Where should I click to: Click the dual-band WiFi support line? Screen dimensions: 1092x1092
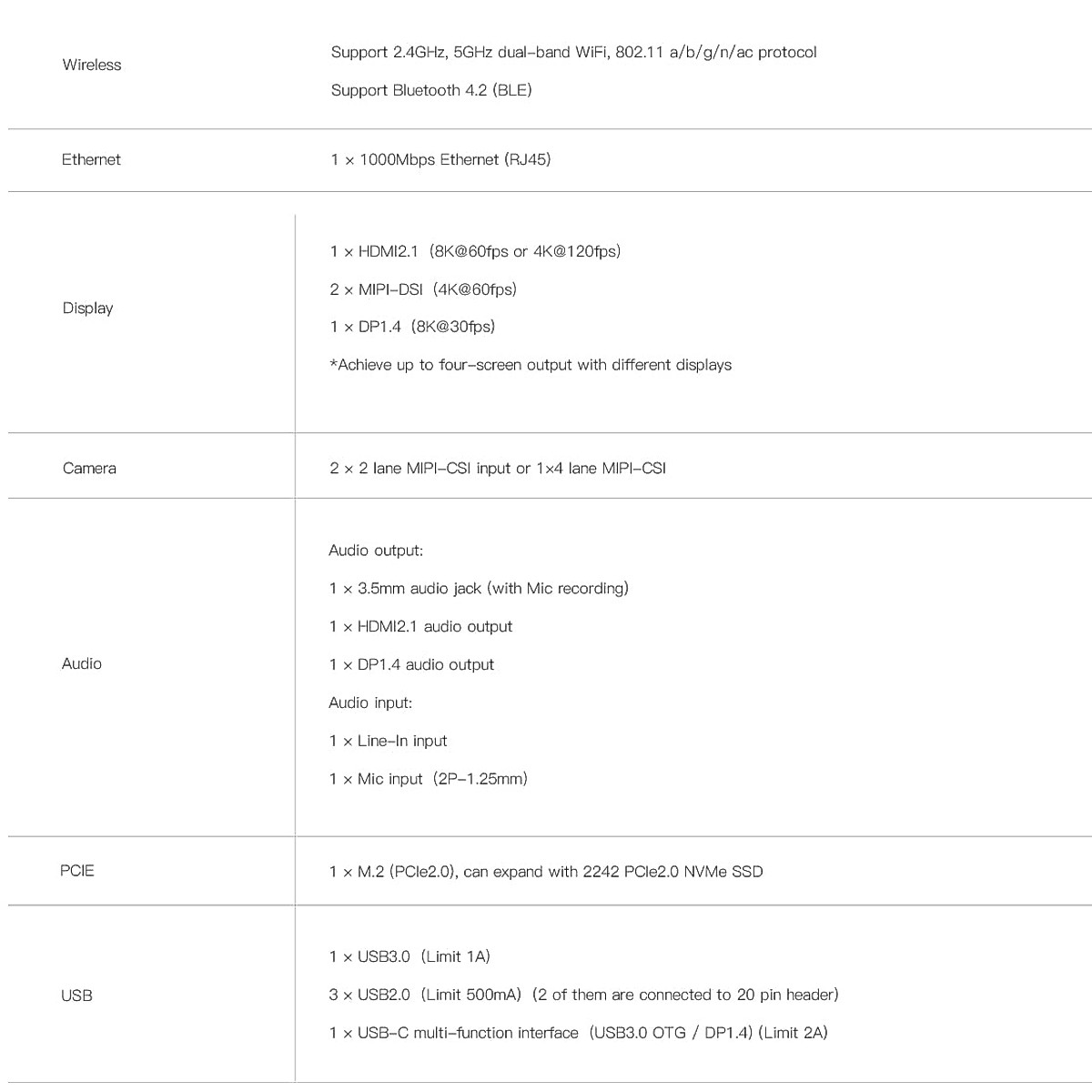pos(573,52)
